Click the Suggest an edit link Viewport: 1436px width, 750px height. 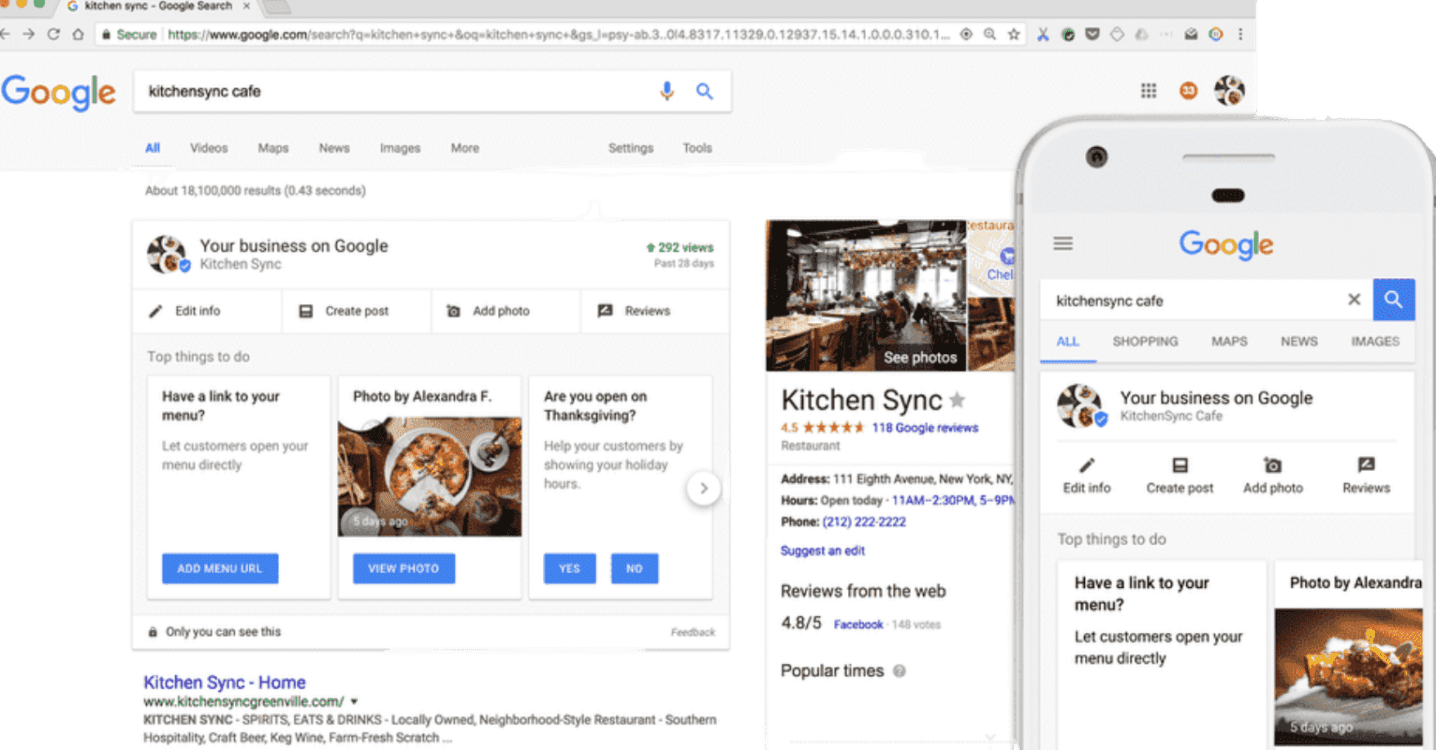823,551
